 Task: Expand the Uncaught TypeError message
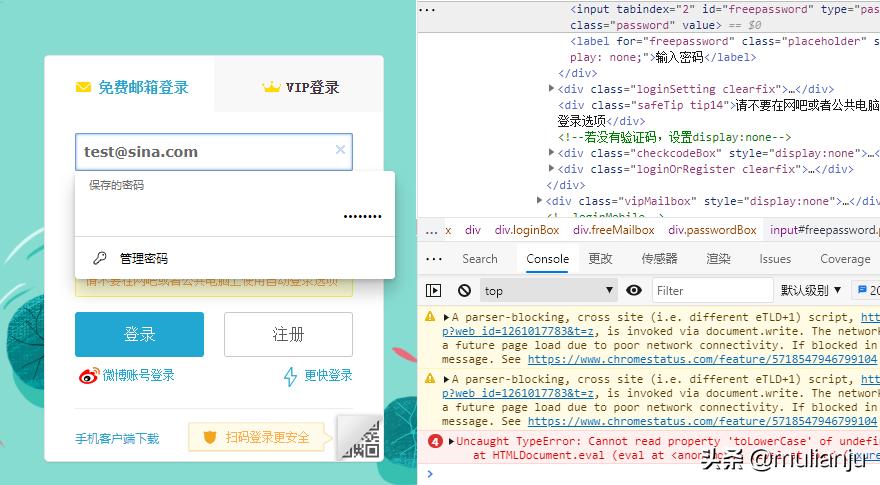coord(451,441)
